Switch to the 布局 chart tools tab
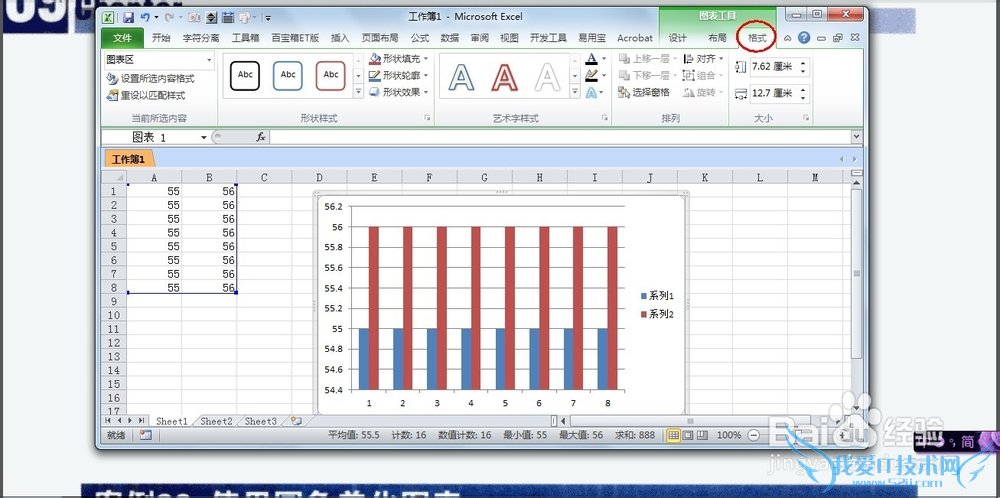 click(717, 38)
